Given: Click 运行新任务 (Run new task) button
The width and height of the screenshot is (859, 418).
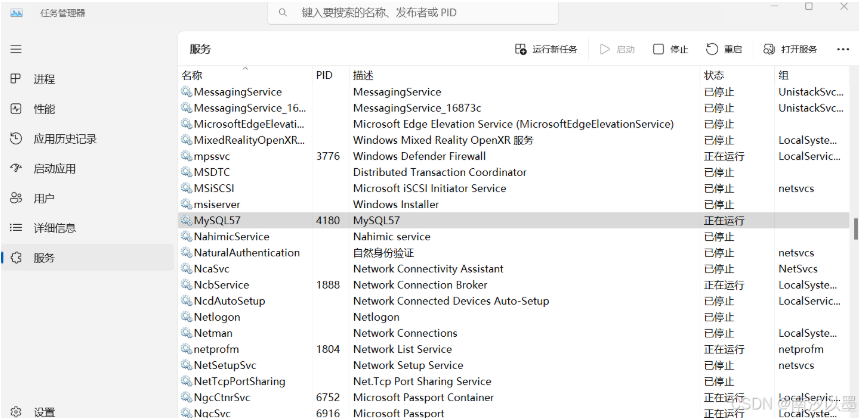Looking at the screenshot, I should pyautogui.click(x=546, y=49).
